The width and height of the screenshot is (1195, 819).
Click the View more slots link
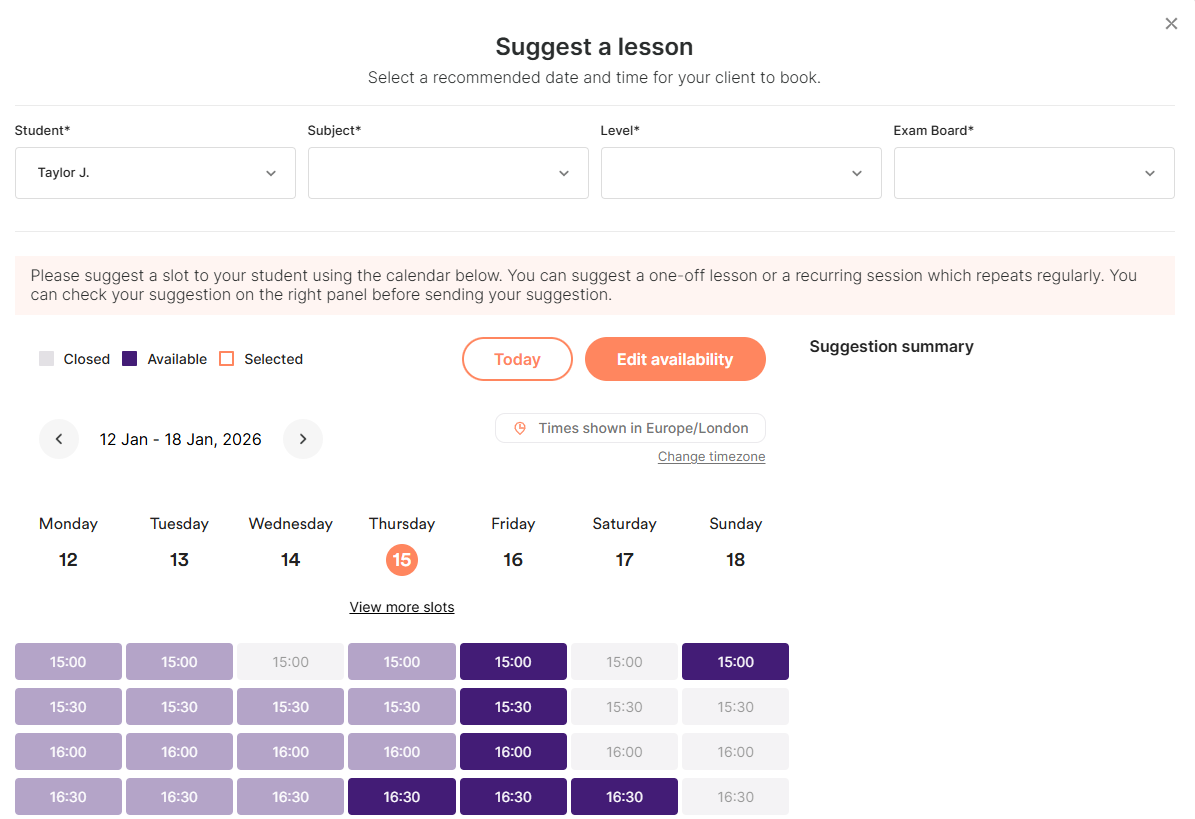[x=401, y=607]
